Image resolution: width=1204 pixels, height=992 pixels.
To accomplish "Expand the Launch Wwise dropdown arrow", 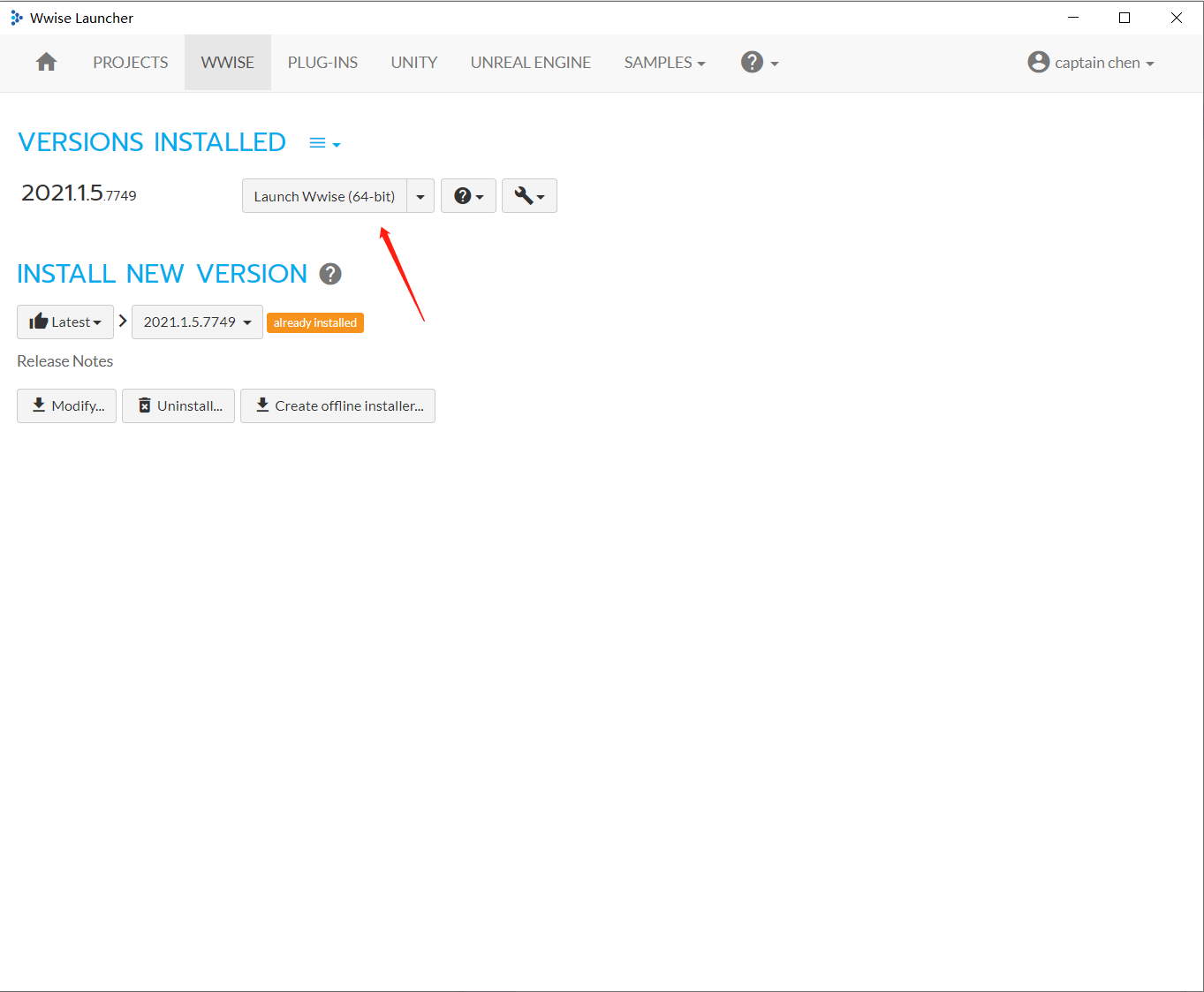I will [x=420, y=196].
